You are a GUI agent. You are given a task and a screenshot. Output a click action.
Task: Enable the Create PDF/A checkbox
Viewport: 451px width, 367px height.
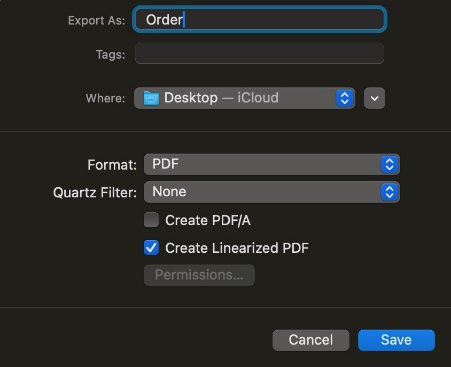pos(151,220)
